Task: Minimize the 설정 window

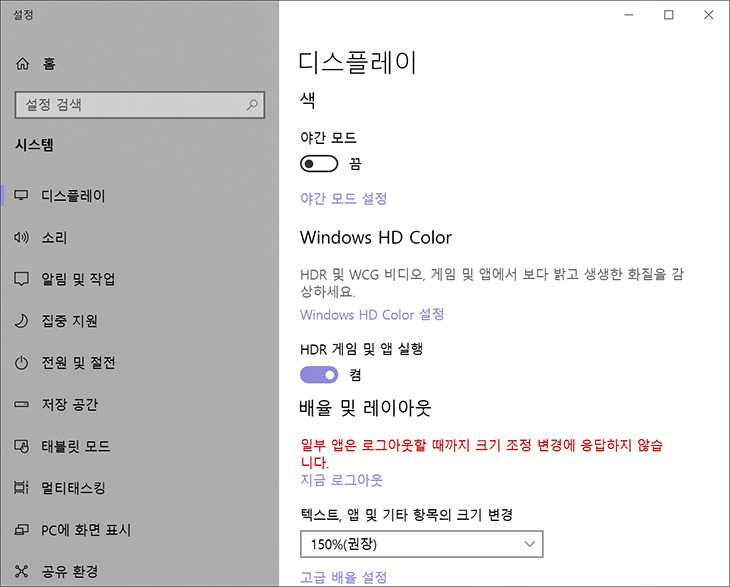Action: [x=629, y=15]
